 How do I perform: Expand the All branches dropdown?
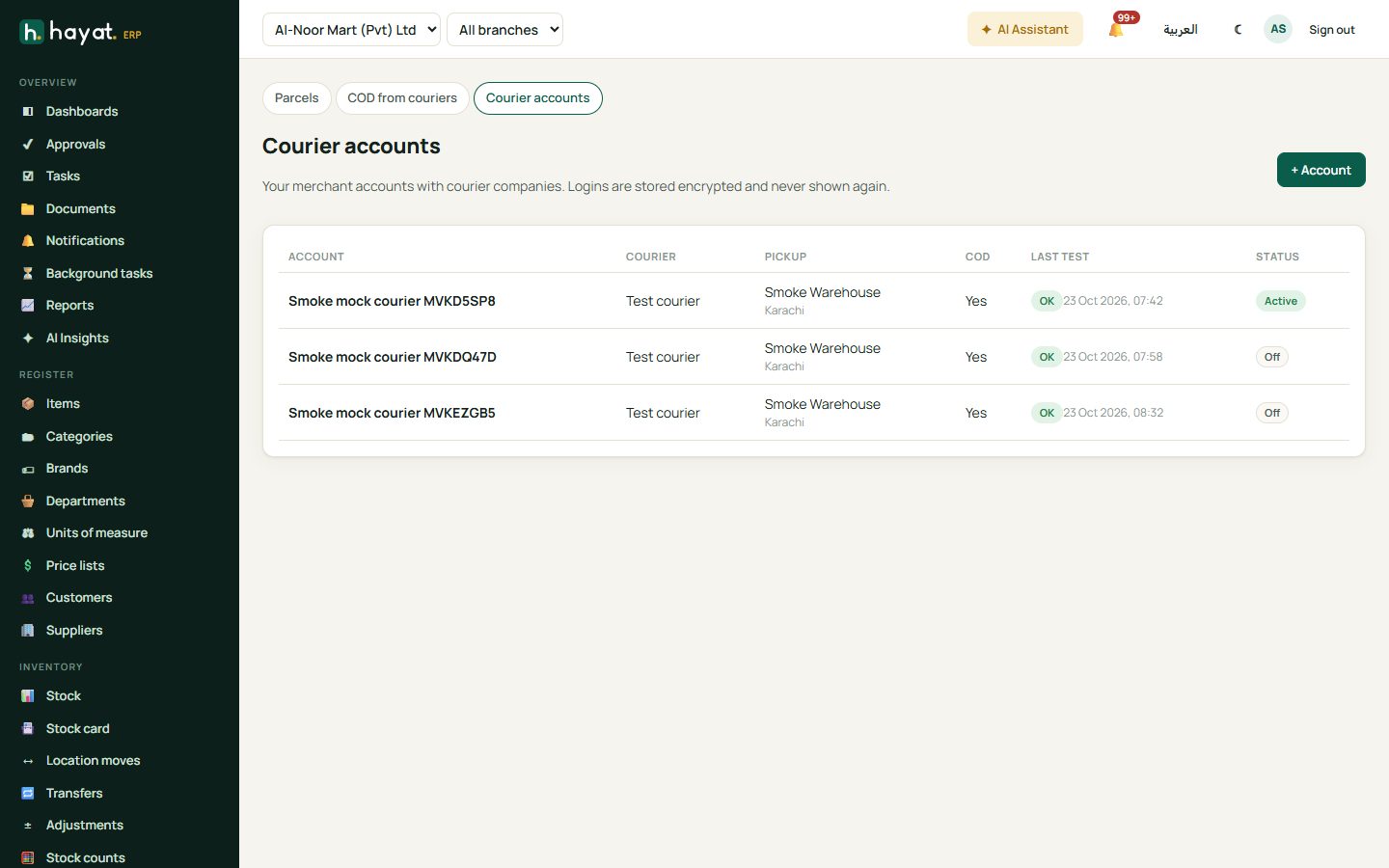click(504, 30)
